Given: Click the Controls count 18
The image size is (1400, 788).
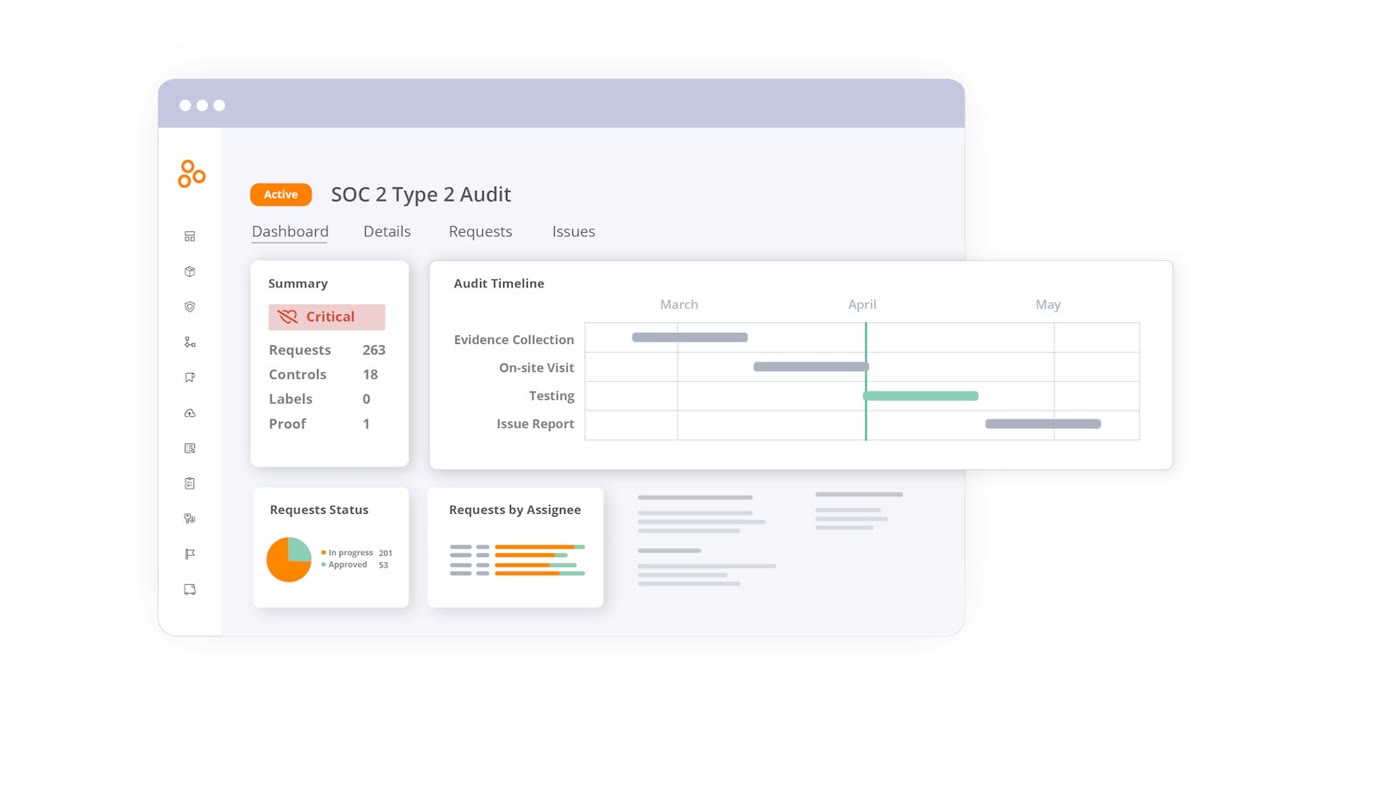Looking at the screenshot, I should click(370, 374).
